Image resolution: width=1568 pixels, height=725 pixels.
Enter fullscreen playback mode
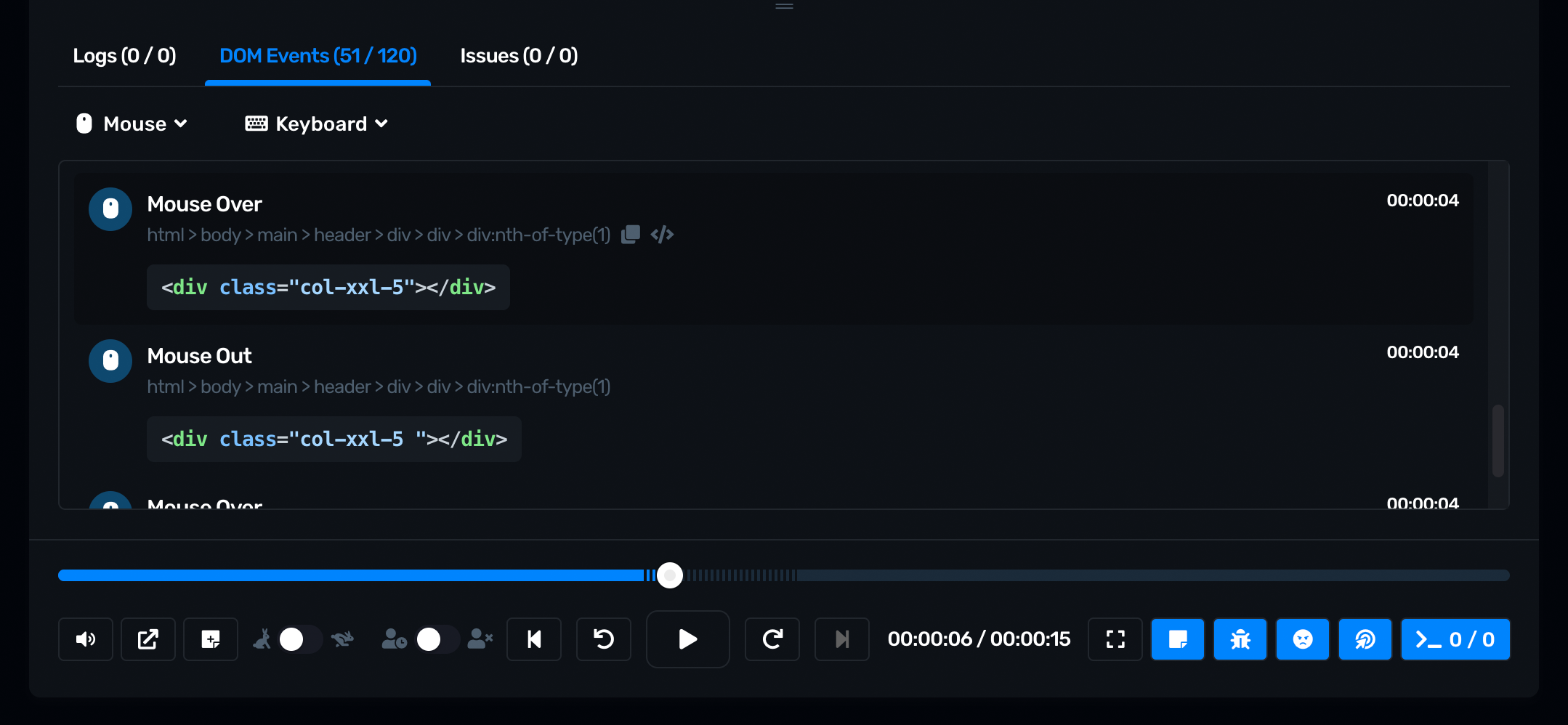click(1115, 639)
